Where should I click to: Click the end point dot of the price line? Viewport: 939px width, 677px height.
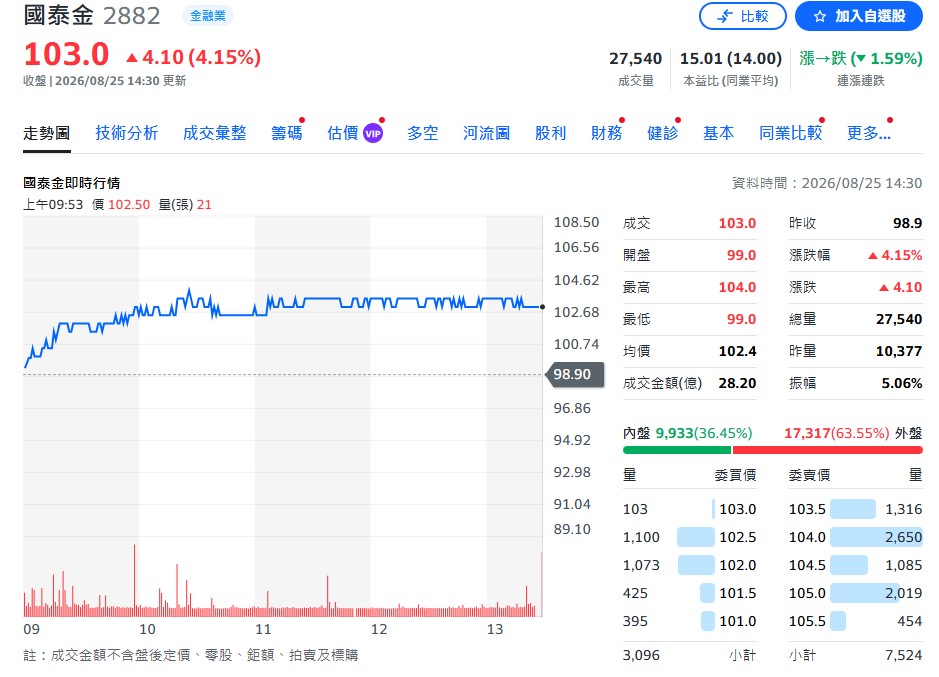543,307
